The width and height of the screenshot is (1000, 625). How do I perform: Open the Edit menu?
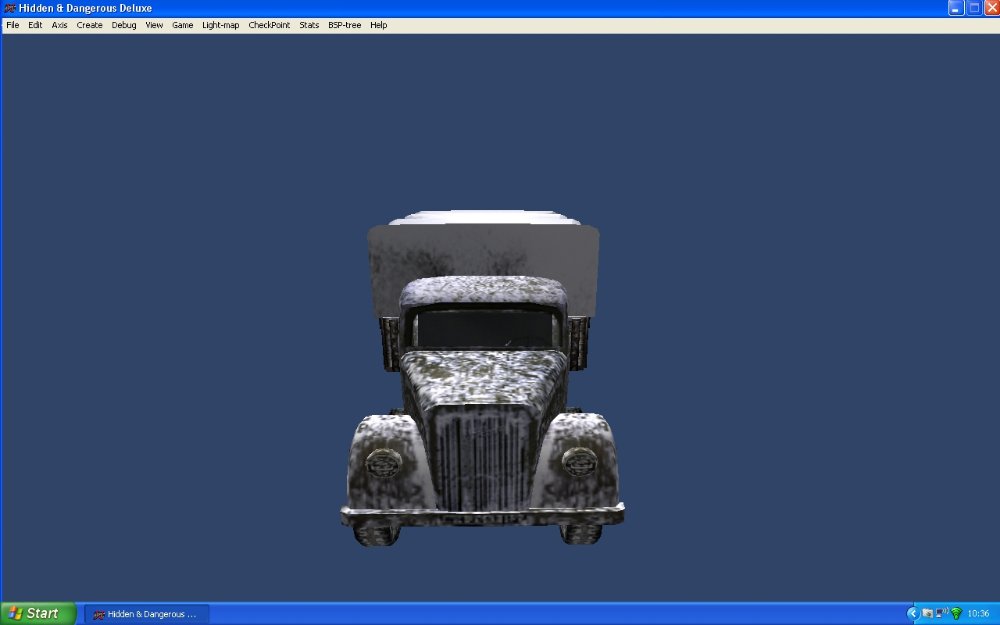tap(35, 25)
